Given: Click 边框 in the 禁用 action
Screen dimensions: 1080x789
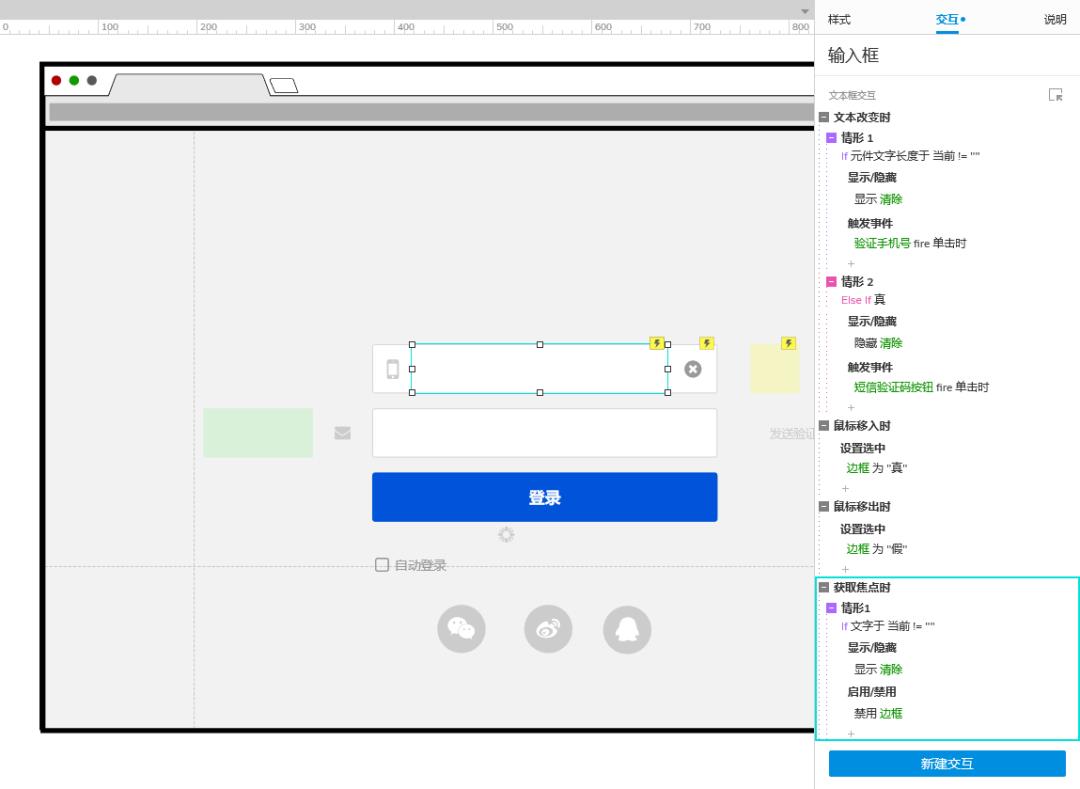Looking at the screenshot, I should tap(891, 713).
